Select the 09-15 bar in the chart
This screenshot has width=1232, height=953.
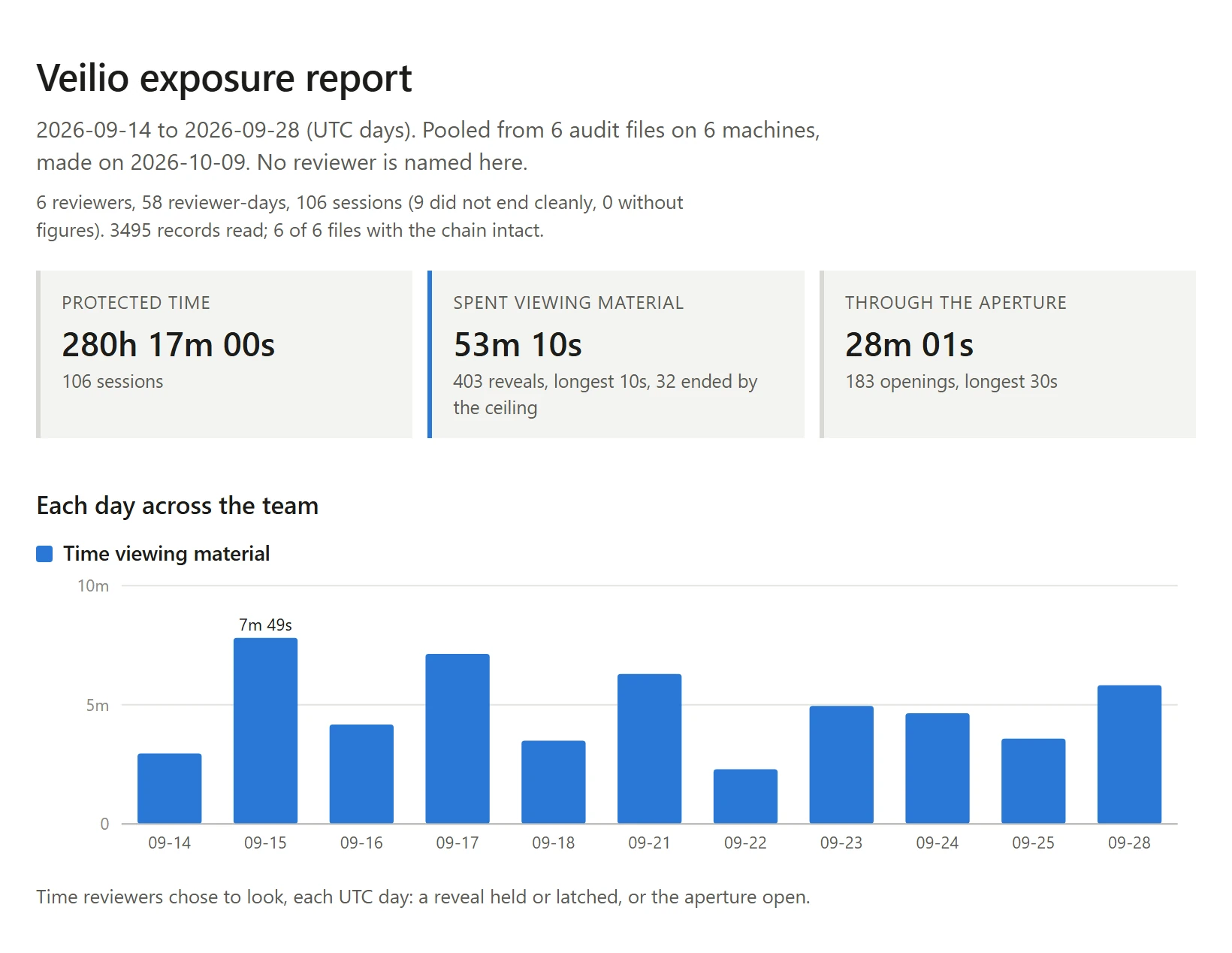click(265, 731)
